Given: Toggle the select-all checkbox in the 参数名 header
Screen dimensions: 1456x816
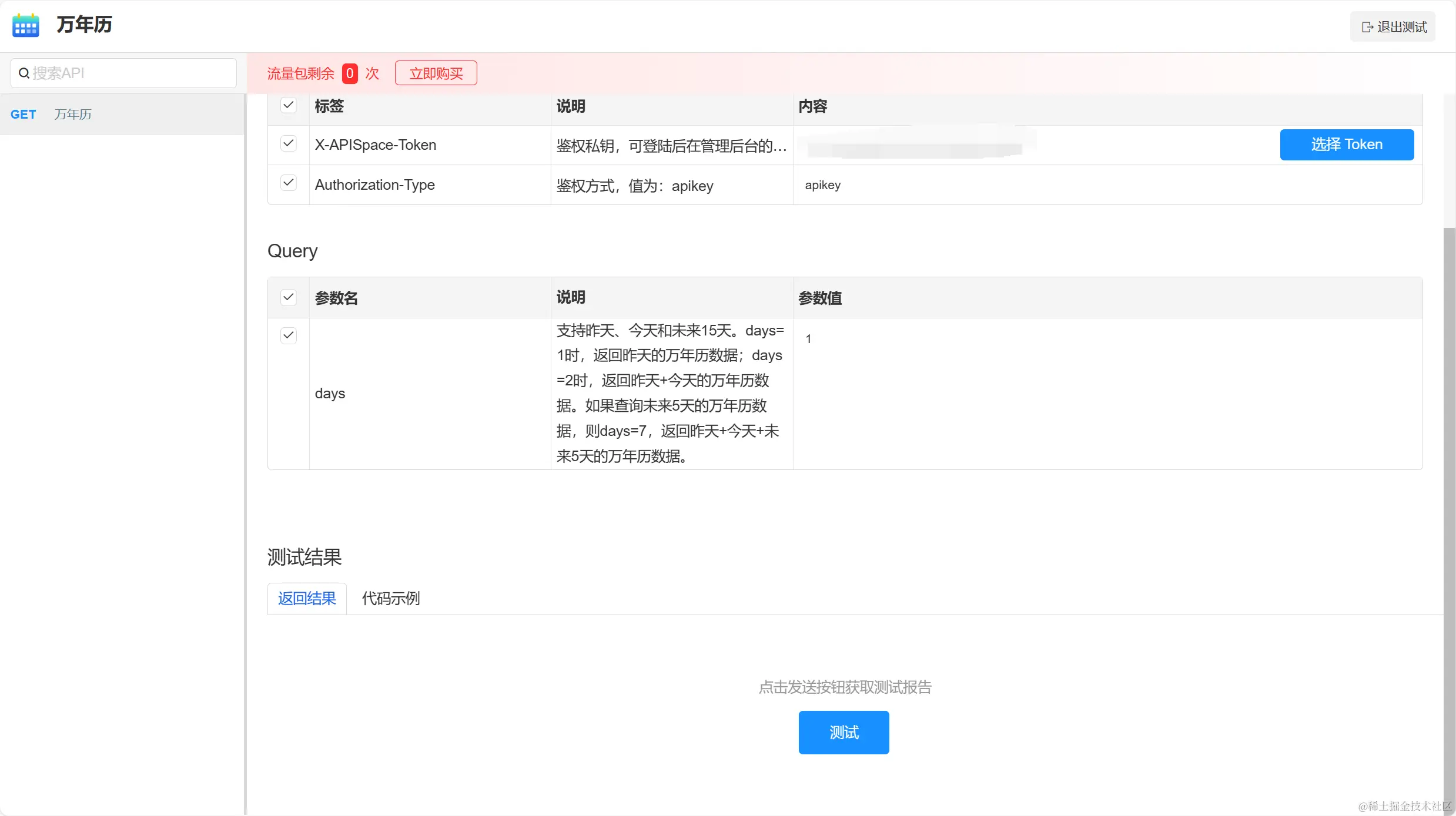Looking at the screenshot, I should tap(288, 297).
